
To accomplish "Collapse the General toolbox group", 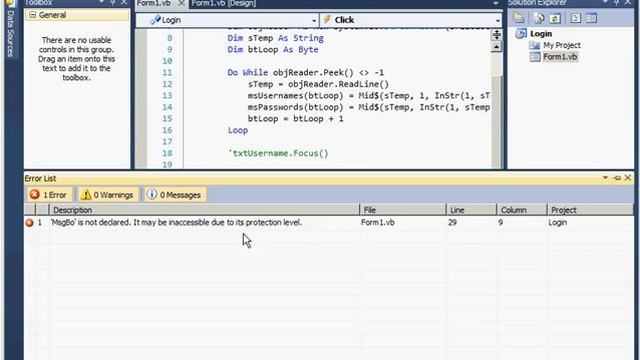I will click(x=32, y=15).
